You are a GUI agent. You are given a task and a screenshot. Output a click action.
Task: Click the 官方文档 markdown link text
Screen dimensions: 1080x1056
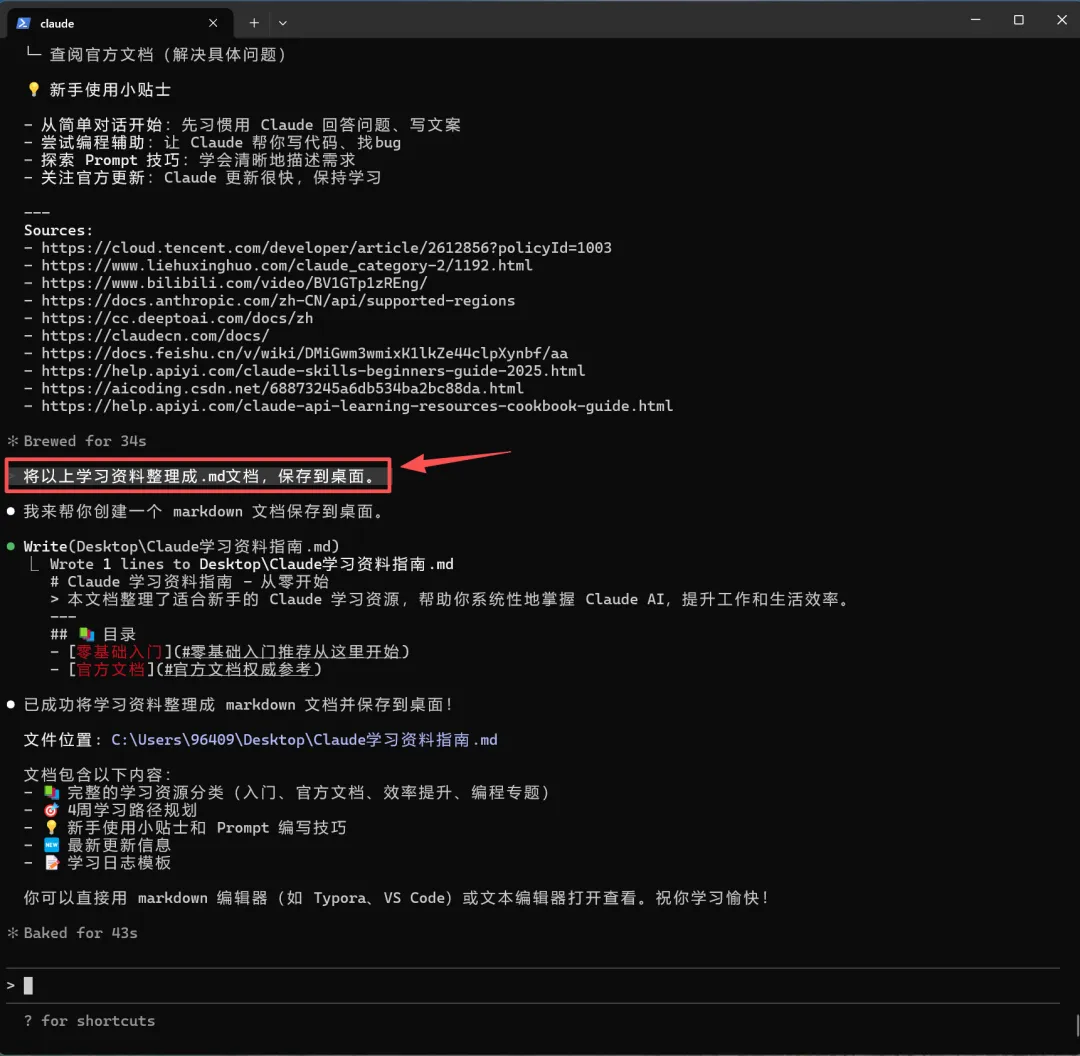[110, 669]
